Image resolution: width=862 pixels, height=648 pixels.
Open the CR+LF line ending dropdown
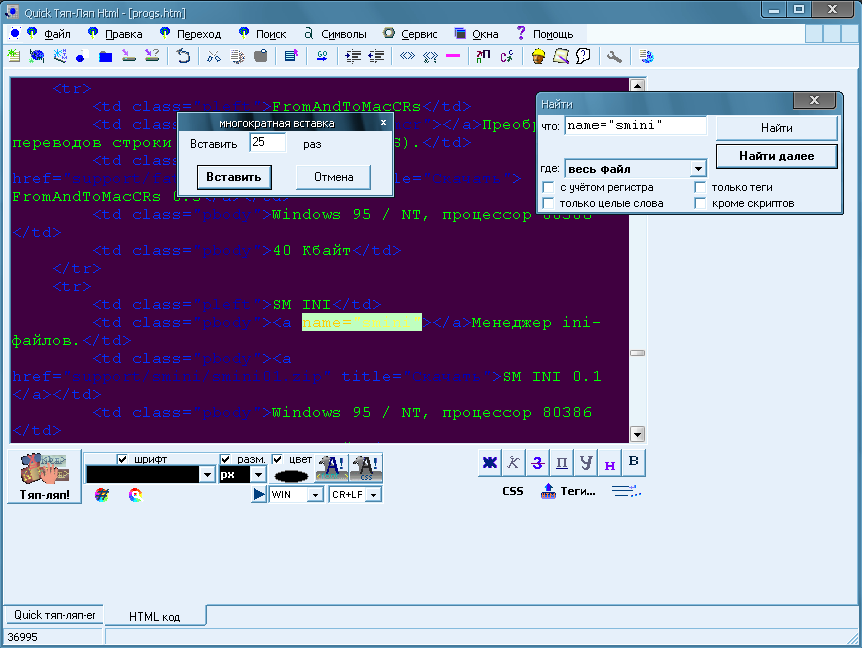click(373, 495)
